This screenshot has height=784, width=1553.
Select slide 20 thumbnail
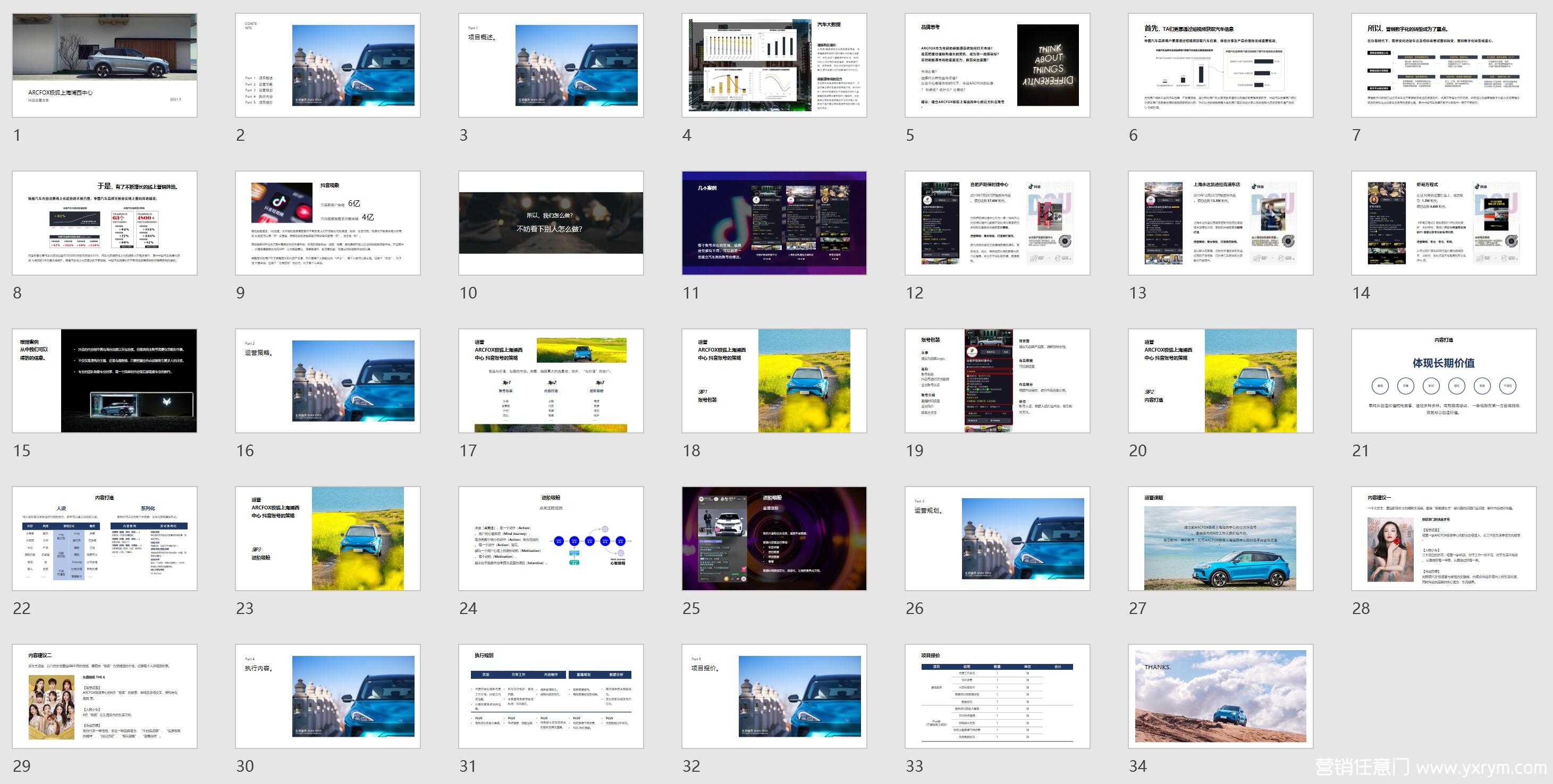(x=1221, y=381)
